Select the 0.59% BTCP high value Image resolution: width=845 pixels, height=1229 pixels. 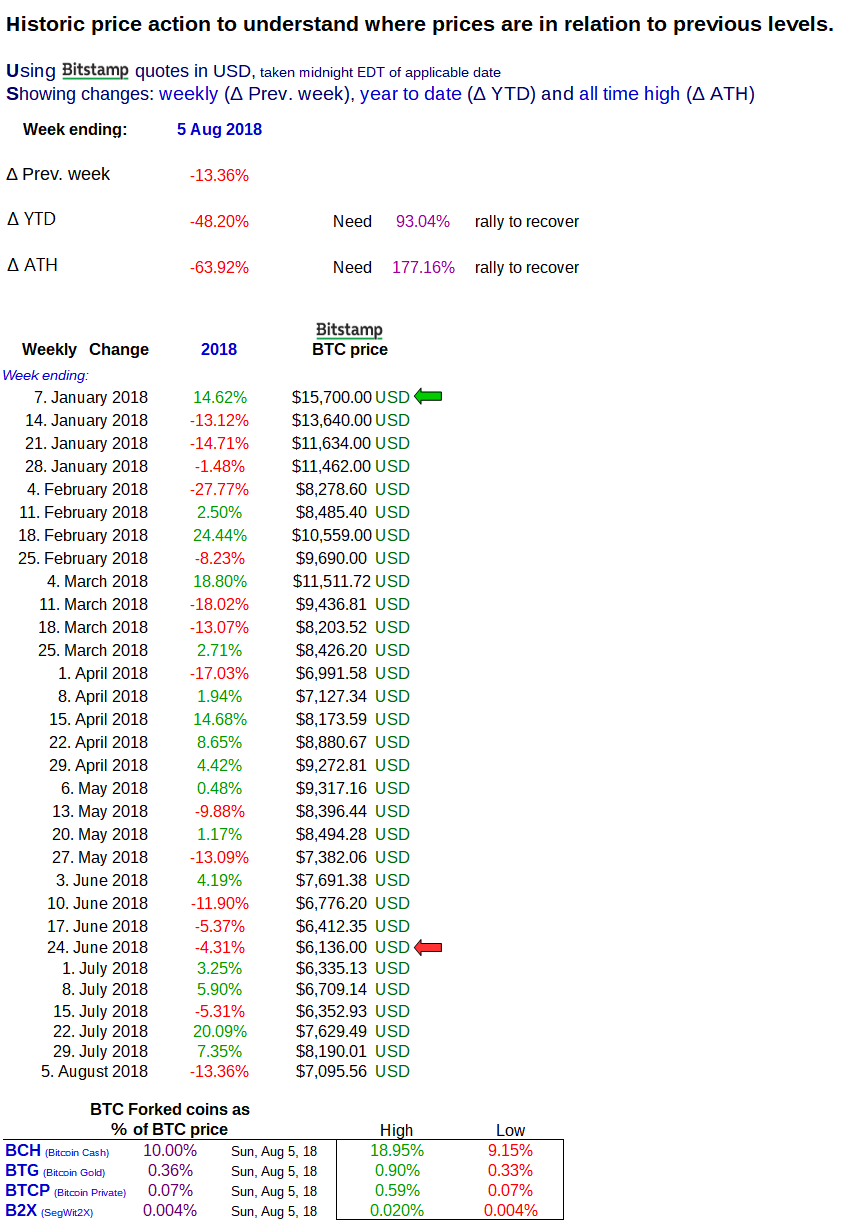[397, 1191]
